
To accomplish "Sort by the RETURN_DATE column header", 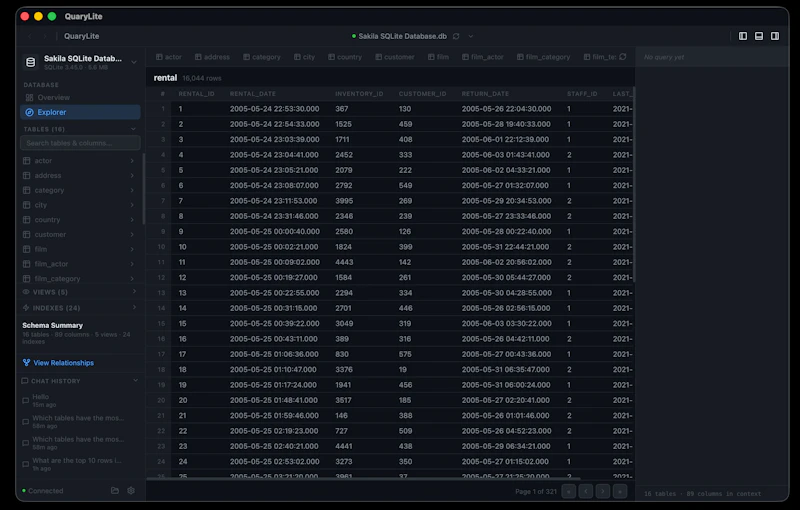I will 485,94.
